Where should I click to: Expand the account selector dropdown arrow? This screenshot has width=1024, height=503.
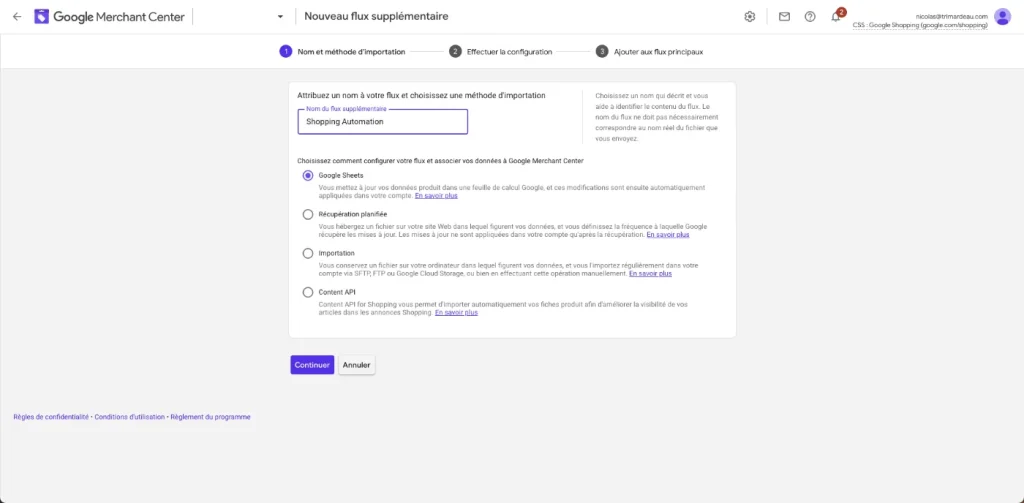[x=280, y=17]
